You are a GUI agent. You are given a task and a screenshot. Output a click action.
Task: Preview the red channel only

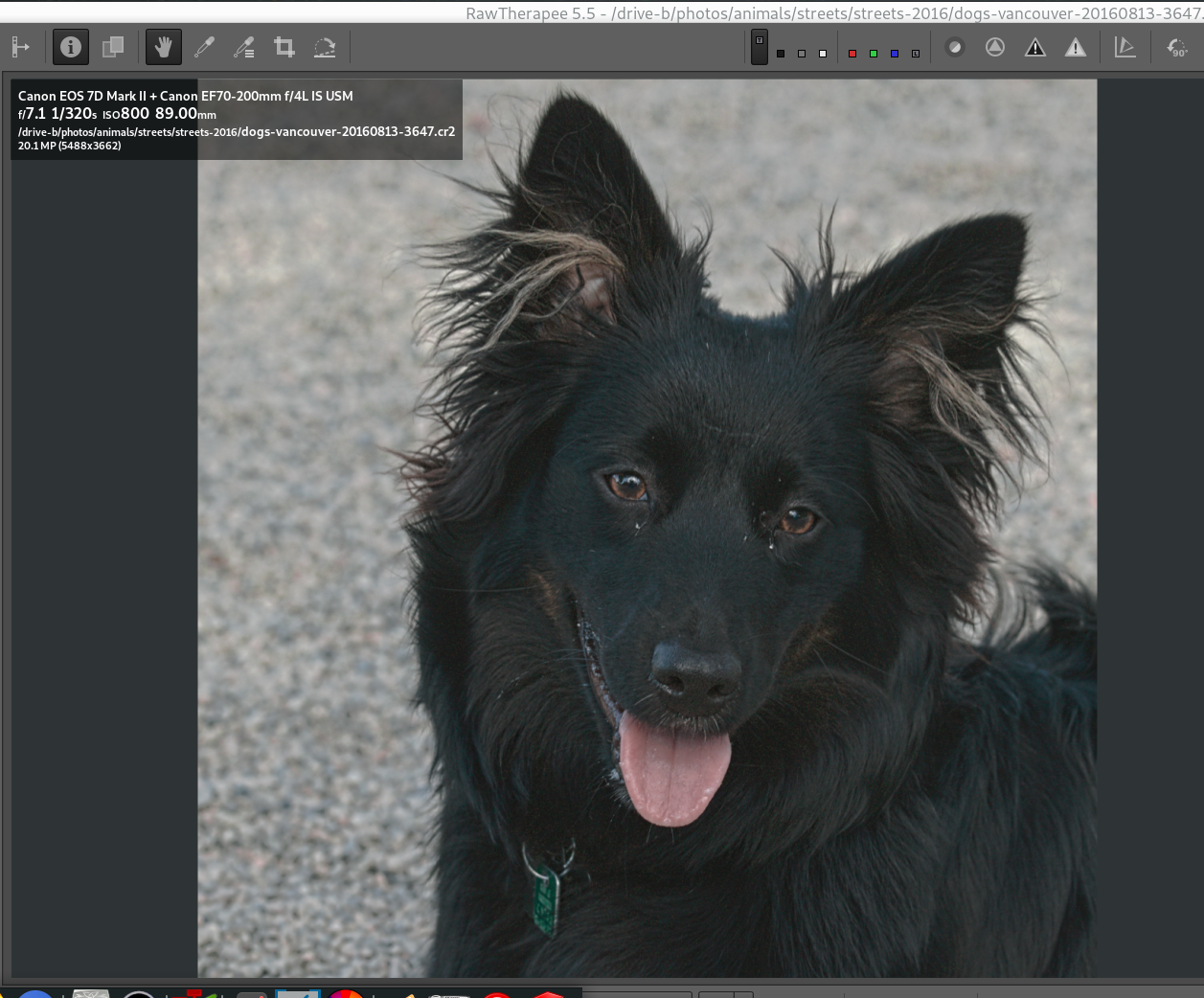[852, 54]
